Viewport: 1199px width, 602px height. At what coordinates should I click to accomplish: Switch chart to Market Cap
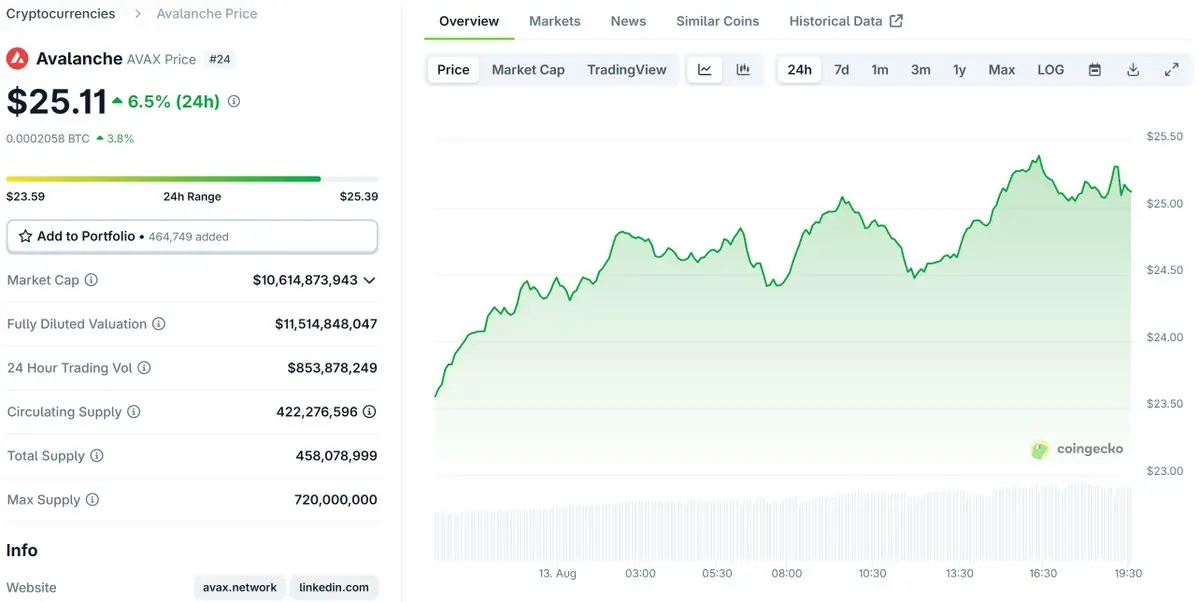pos(528,70)
